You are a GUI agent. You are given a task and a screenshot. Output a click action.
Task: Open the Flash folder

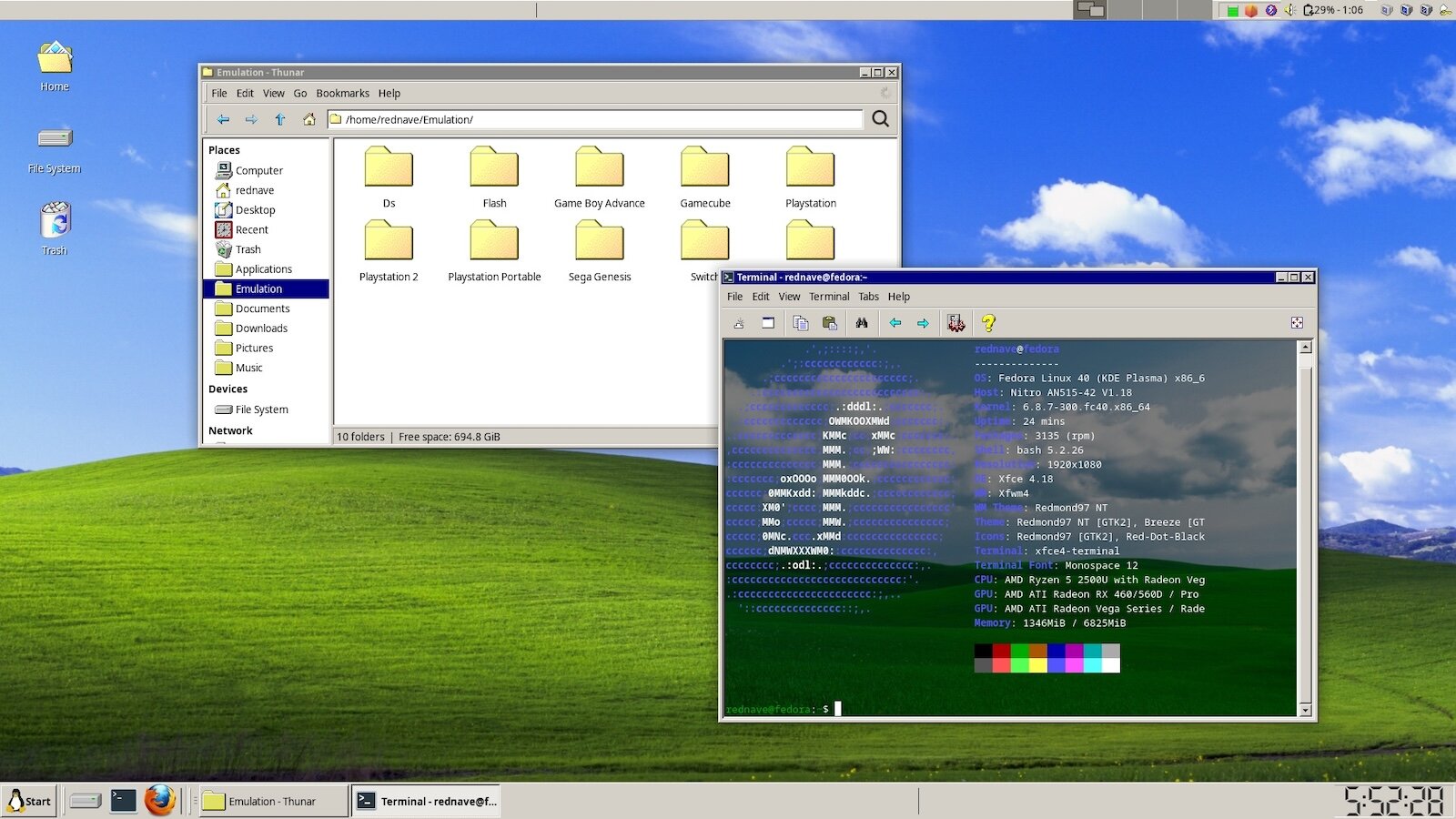(494, 177)
